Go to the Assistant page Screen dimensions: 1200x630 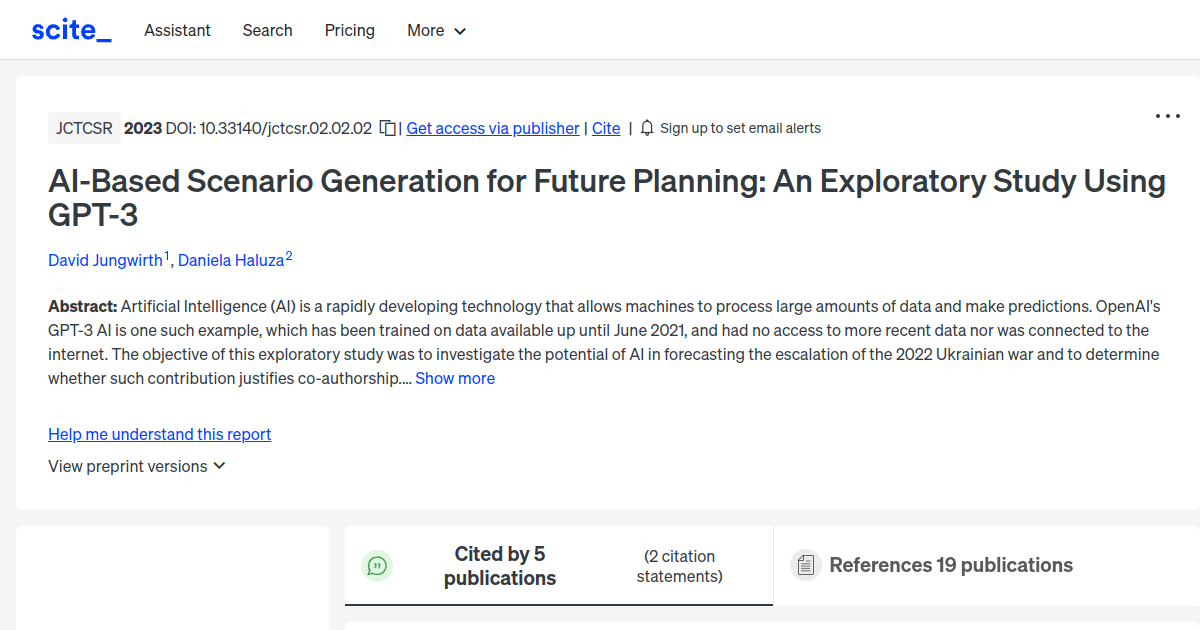[x=177, y=30]
